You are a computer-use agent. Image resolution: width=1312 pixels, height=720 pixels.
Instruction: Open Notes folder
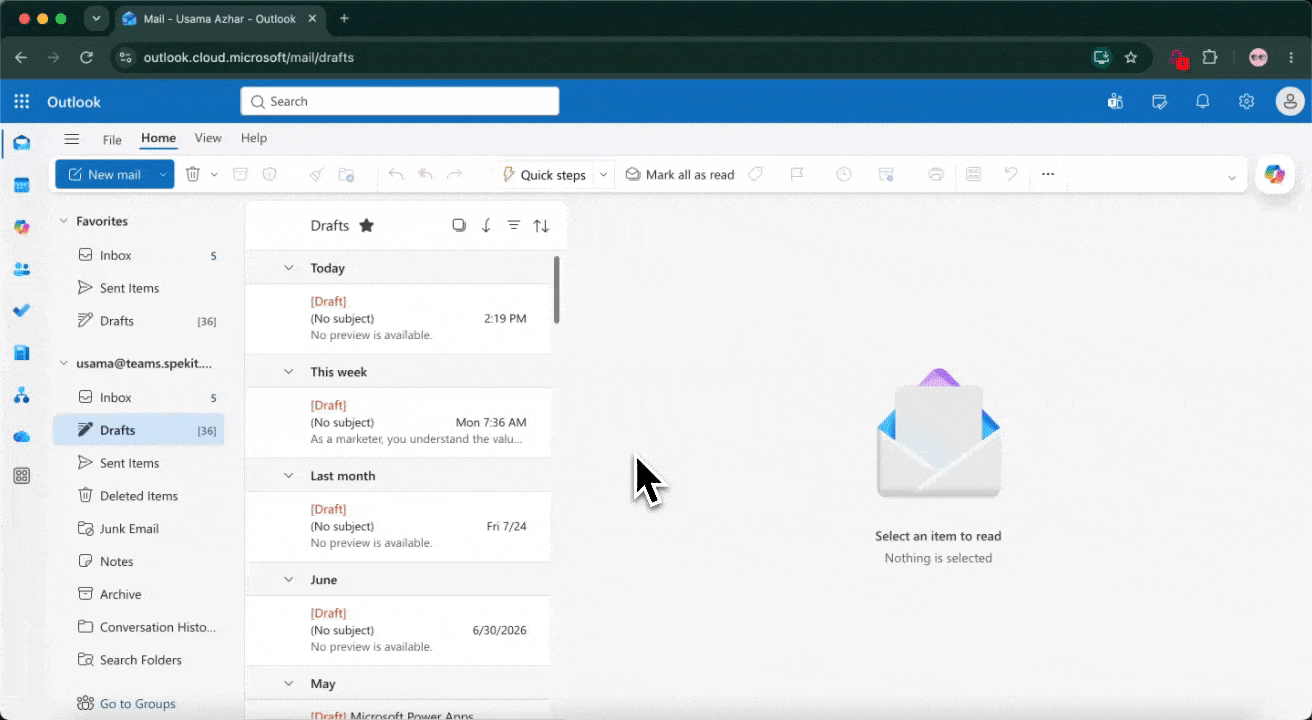coord(138,562)
